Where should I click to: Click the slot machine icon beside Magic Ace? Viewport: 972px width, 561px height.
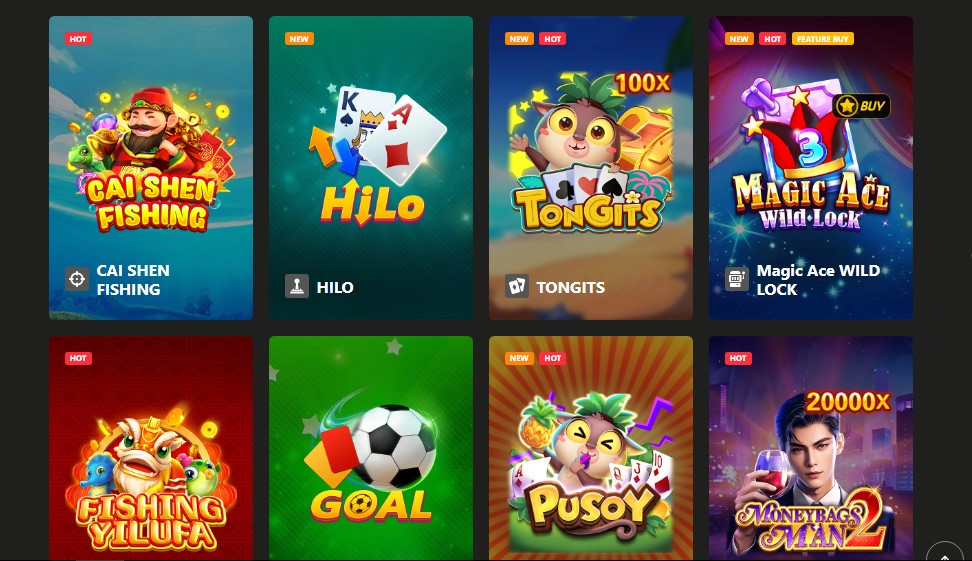(737, 279)
